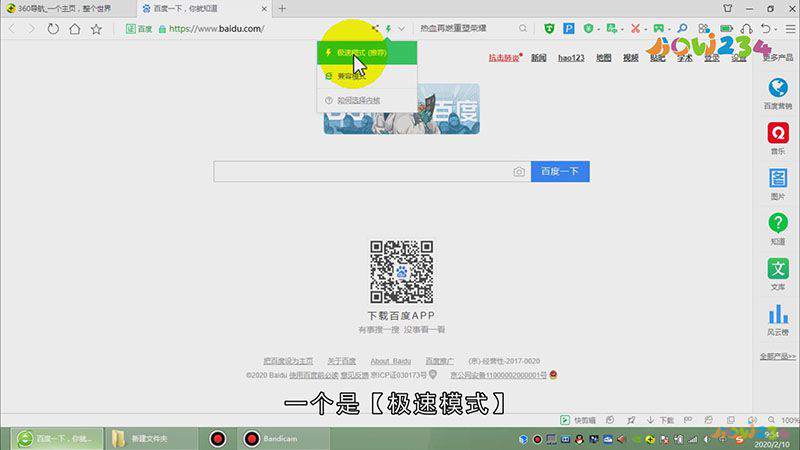
Task: Open the browser main menu hamburger icon
Action: [790, 29]
